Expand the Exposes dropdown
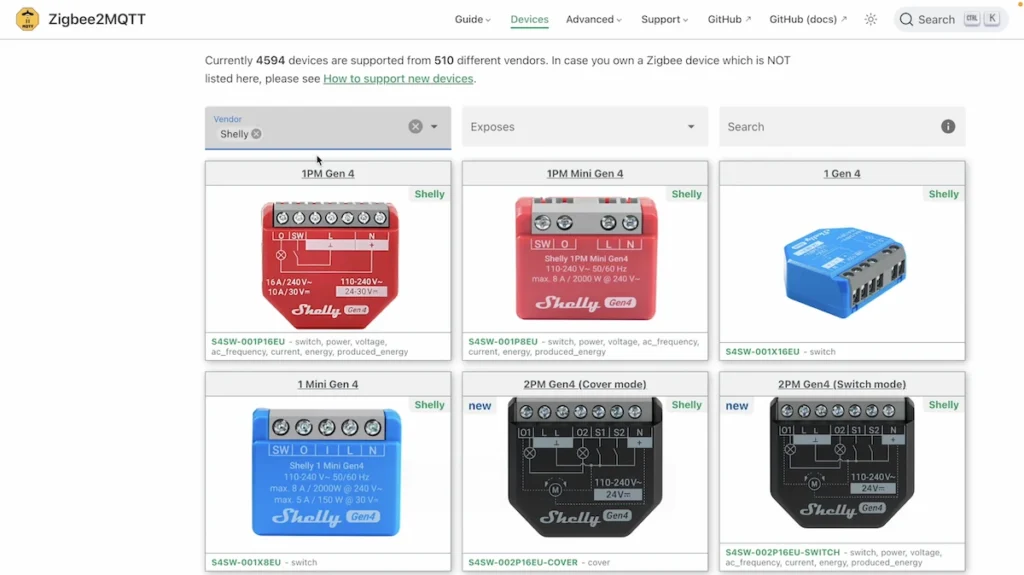The height and width of the screenshot is (575, 1024). click(690, 127)
